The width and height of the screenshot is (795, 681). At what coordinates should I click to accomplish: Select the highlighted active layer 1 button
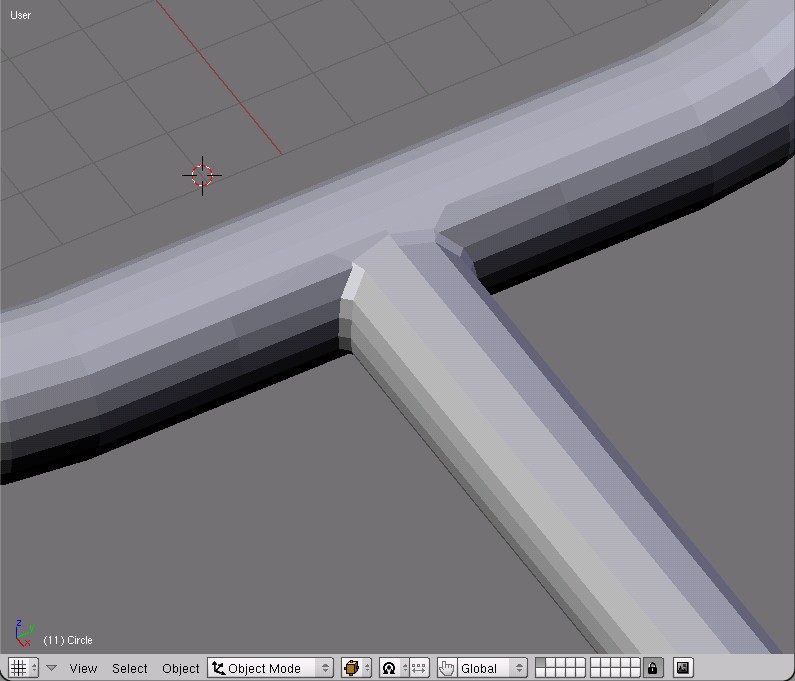point(540,663)
